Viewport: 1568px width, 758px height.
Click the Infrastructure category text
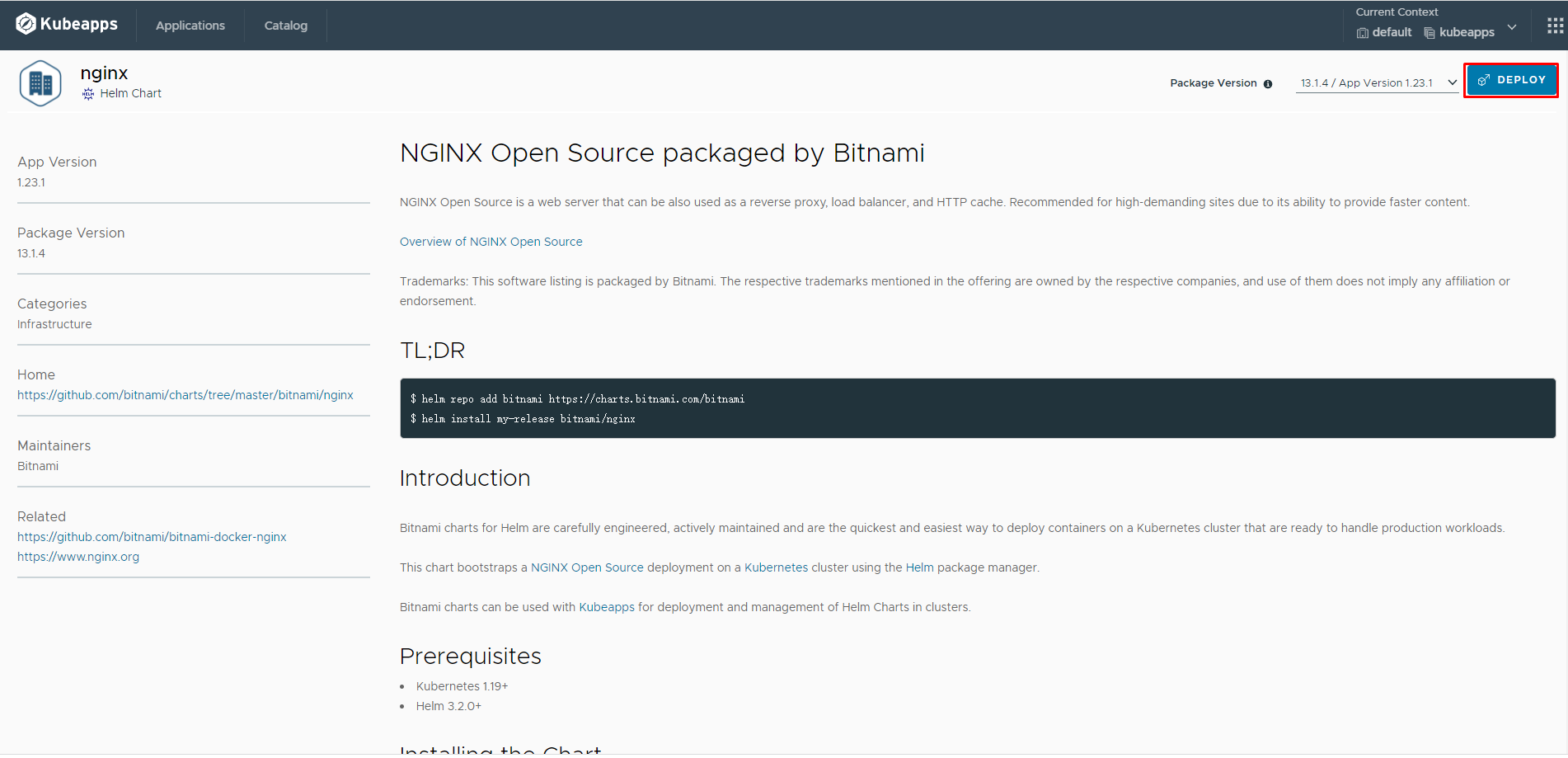tap(54, 324)
